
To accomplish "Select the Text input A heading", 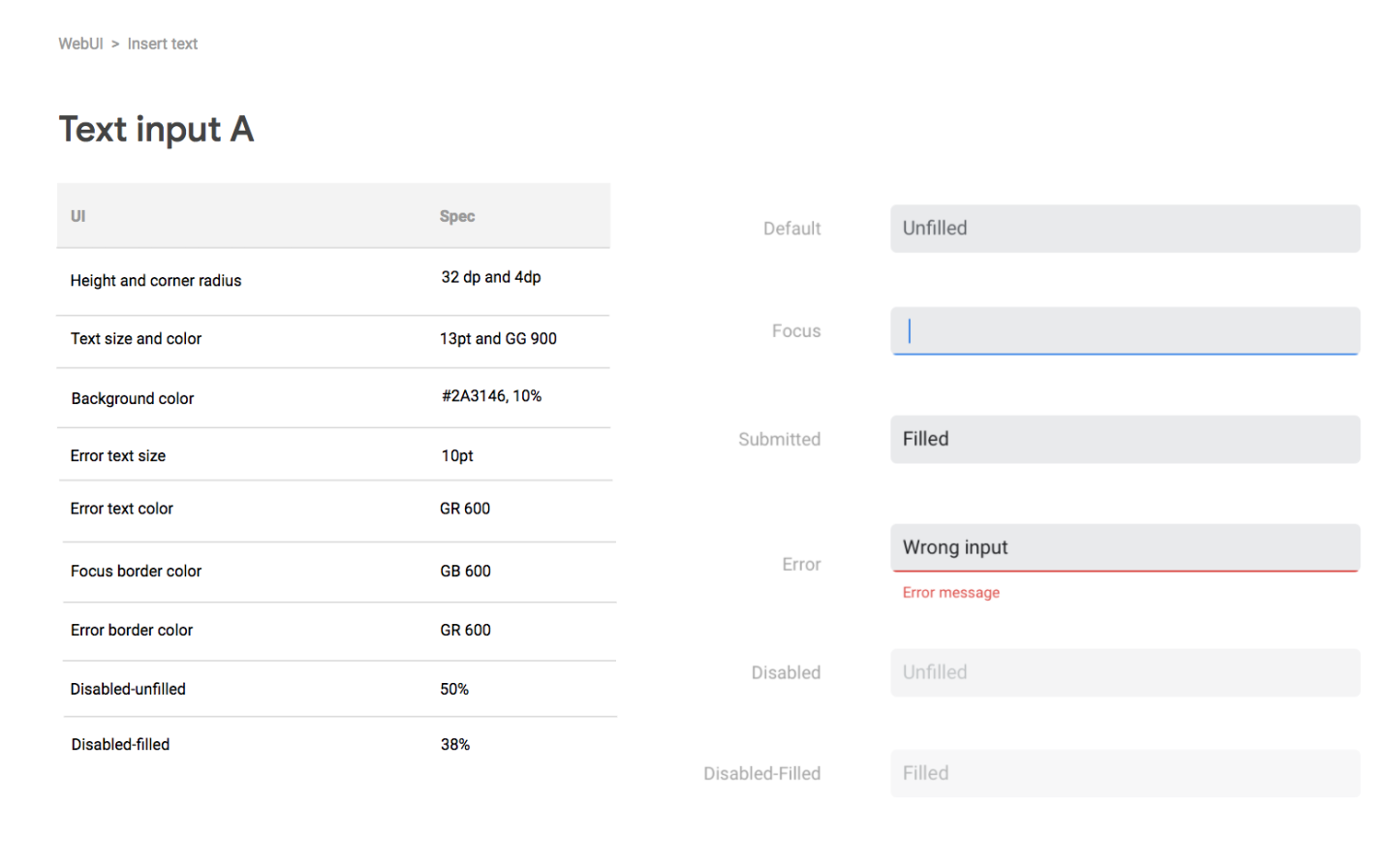I will 156,128.
